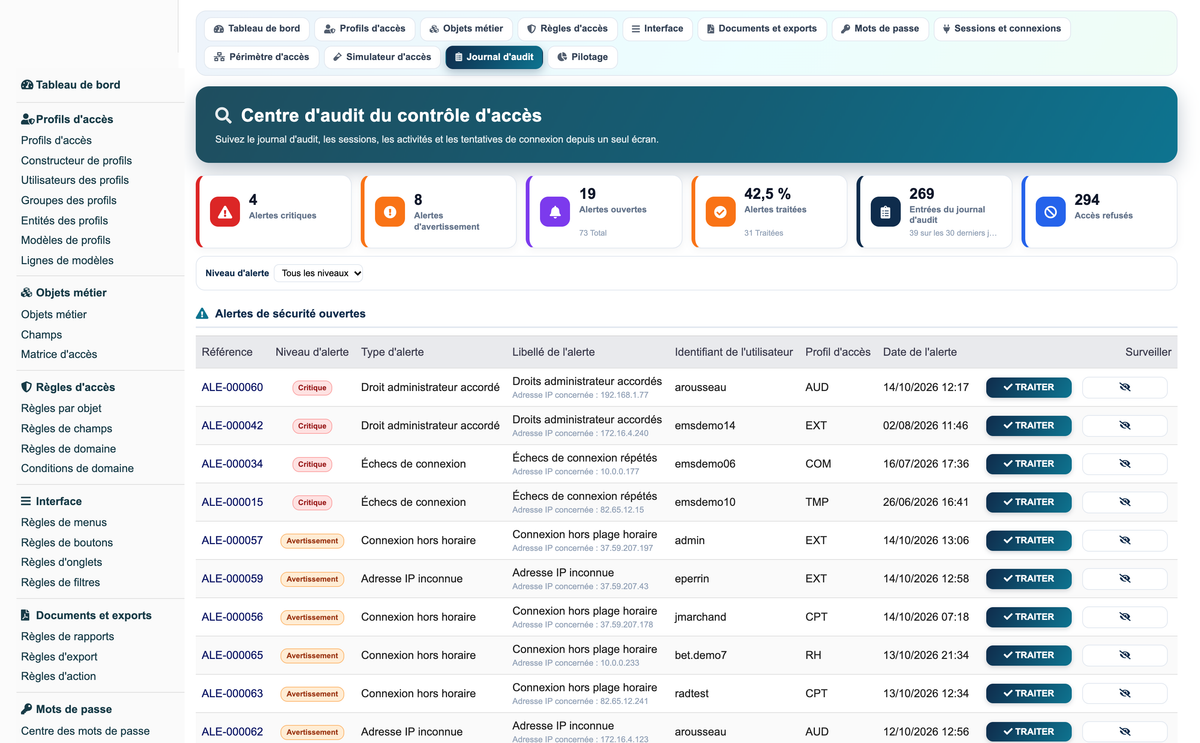Click the shield icon beside sidebar Règles d'accès
Screen dimensions: 1200x743
26,387
